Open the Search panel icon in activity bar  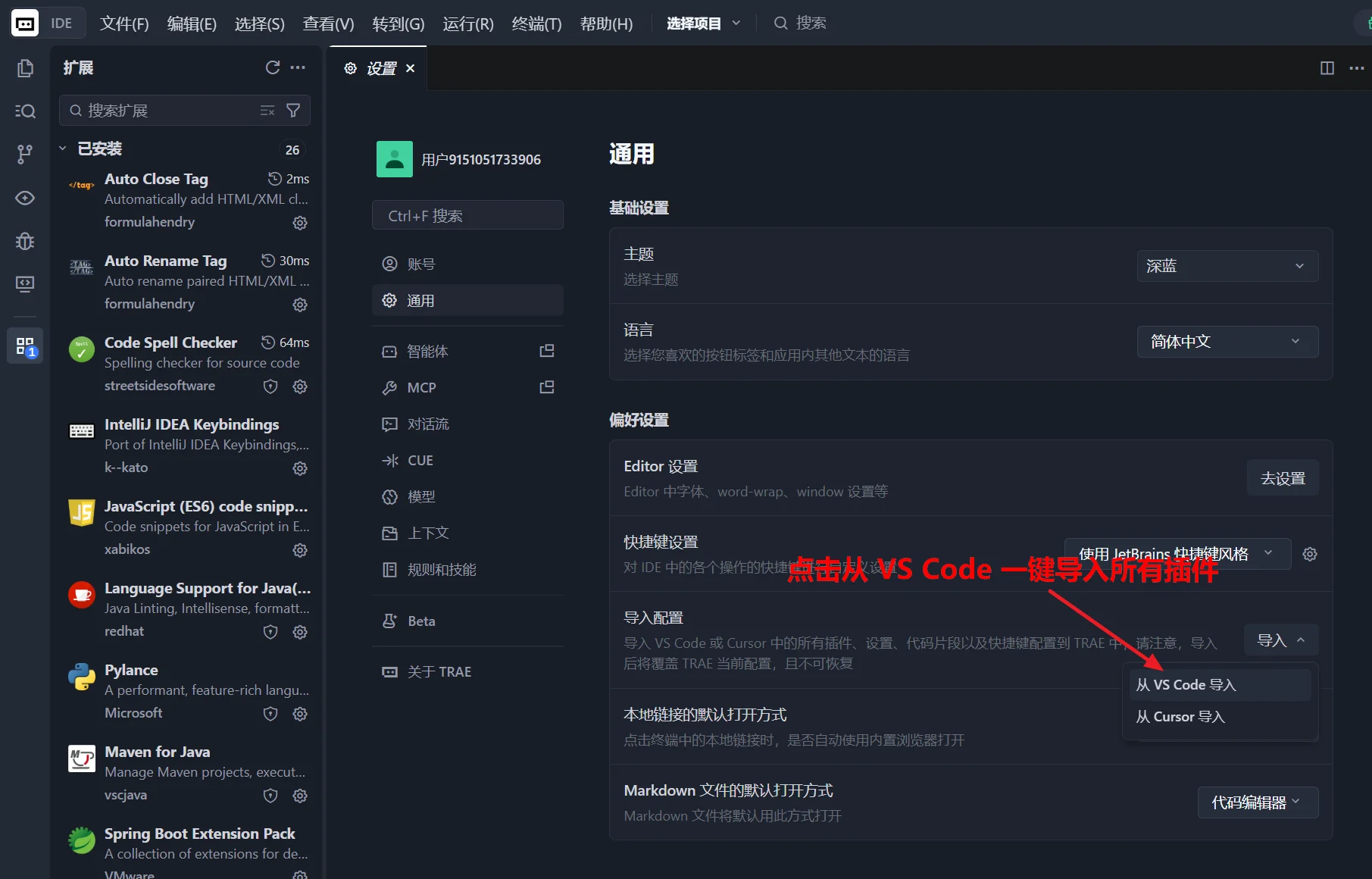pyautogui.click(x=25, y=111)
